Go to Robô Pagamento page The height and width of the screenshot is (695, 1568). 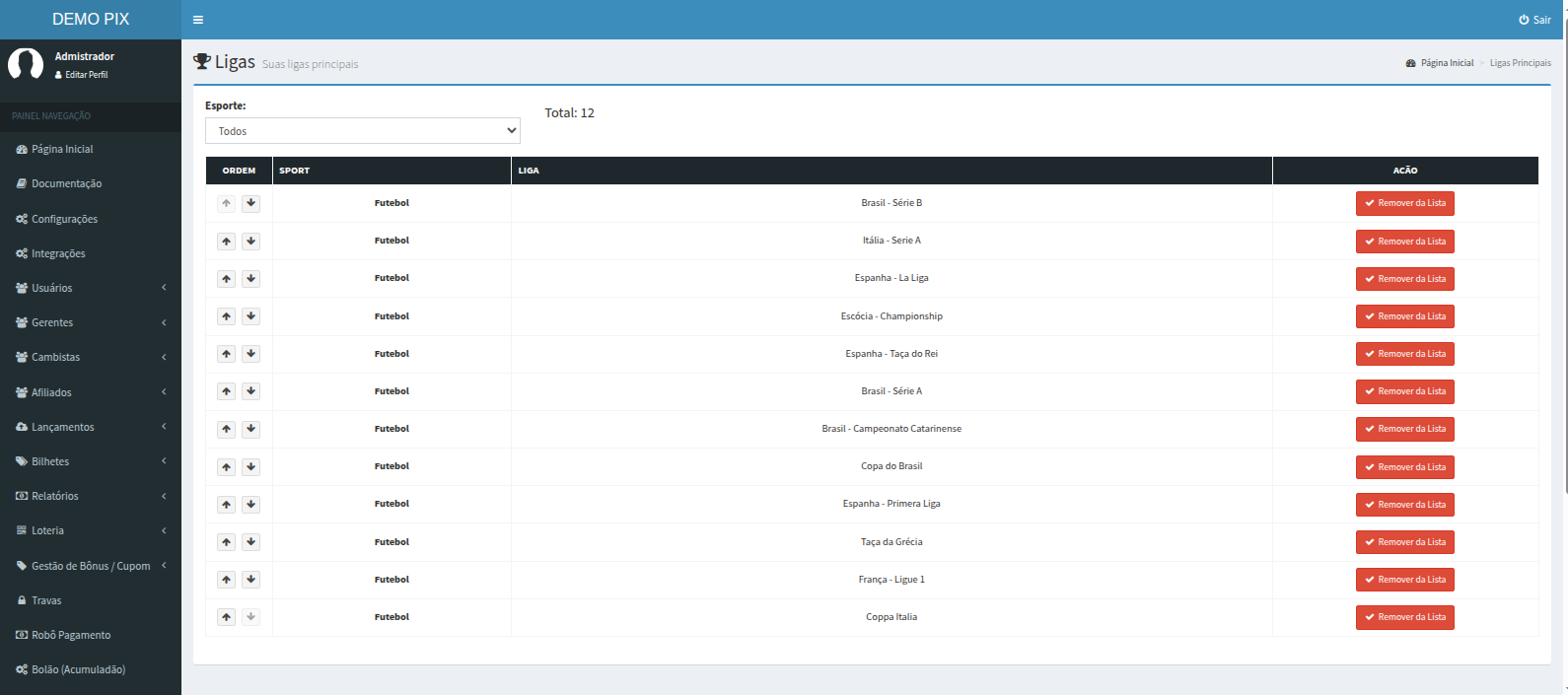(x=70, y=635)
